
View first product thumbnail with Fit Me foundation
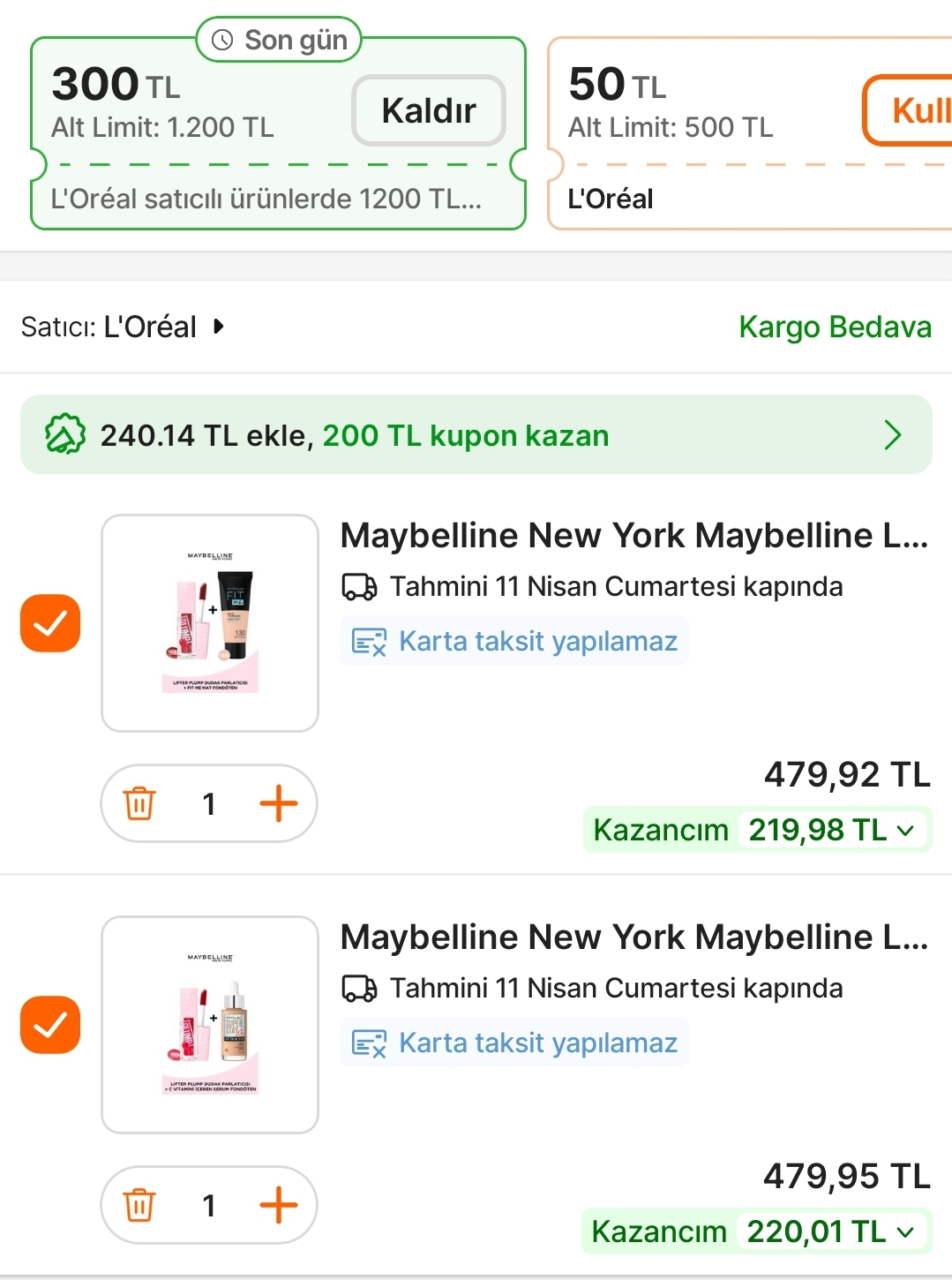210,623
